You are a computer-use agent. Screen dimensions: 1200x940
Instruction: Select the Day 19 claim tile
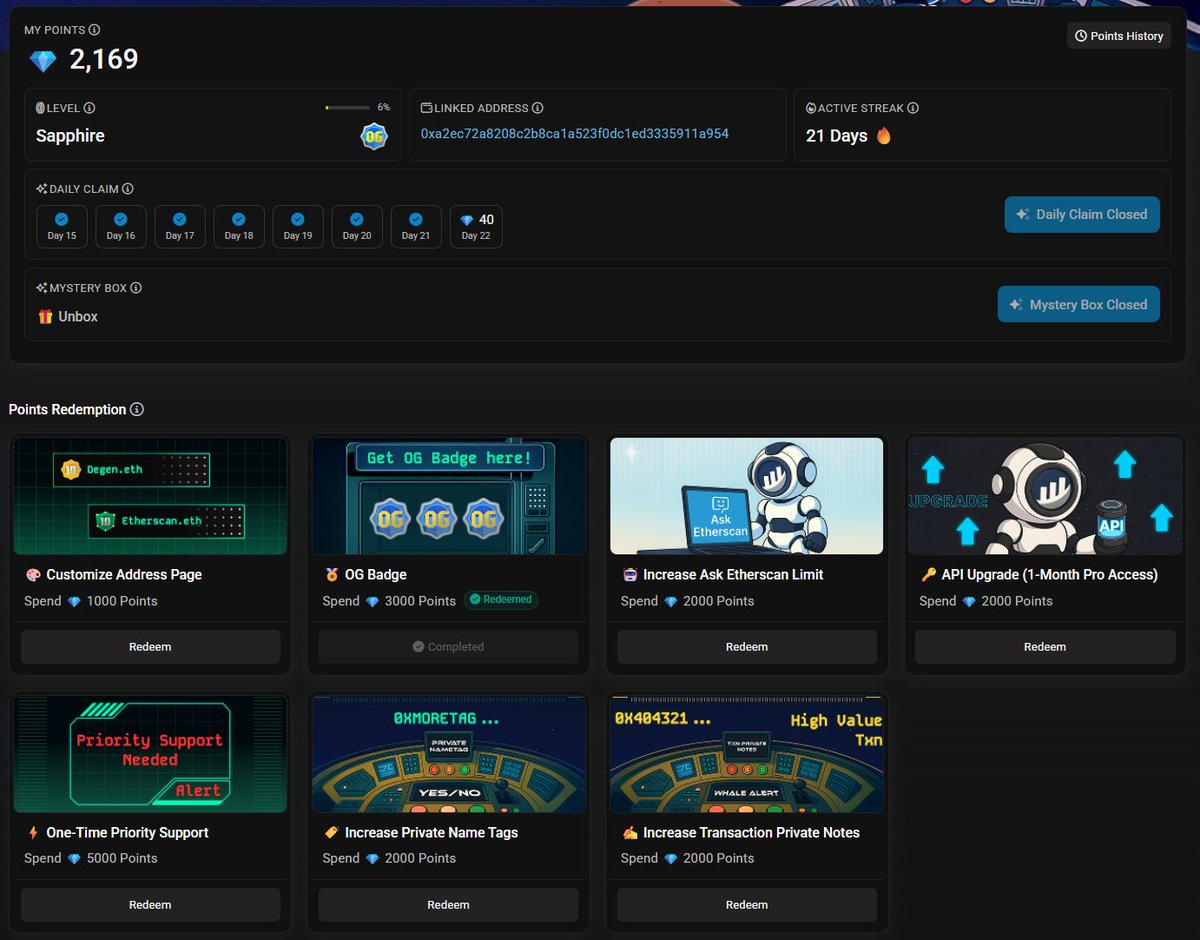point(298,226)
